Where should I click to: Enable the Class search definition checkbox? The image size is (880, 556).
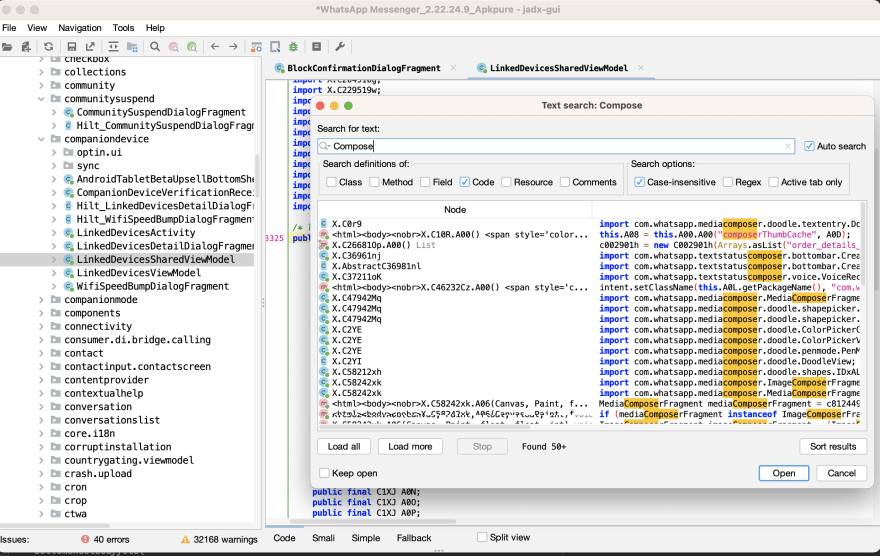[331, 182]
